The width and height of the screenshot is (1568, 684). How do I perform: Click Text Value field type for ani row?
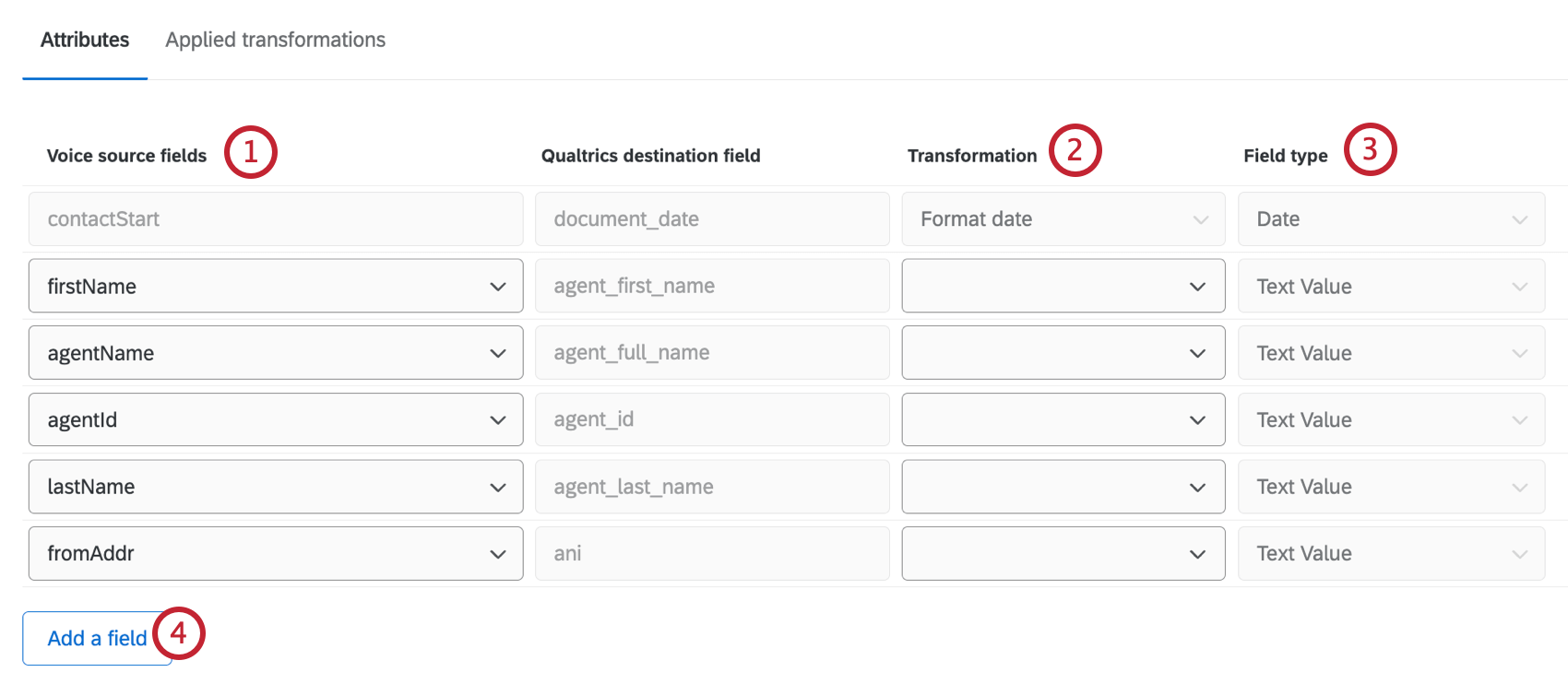[1390, 553]
